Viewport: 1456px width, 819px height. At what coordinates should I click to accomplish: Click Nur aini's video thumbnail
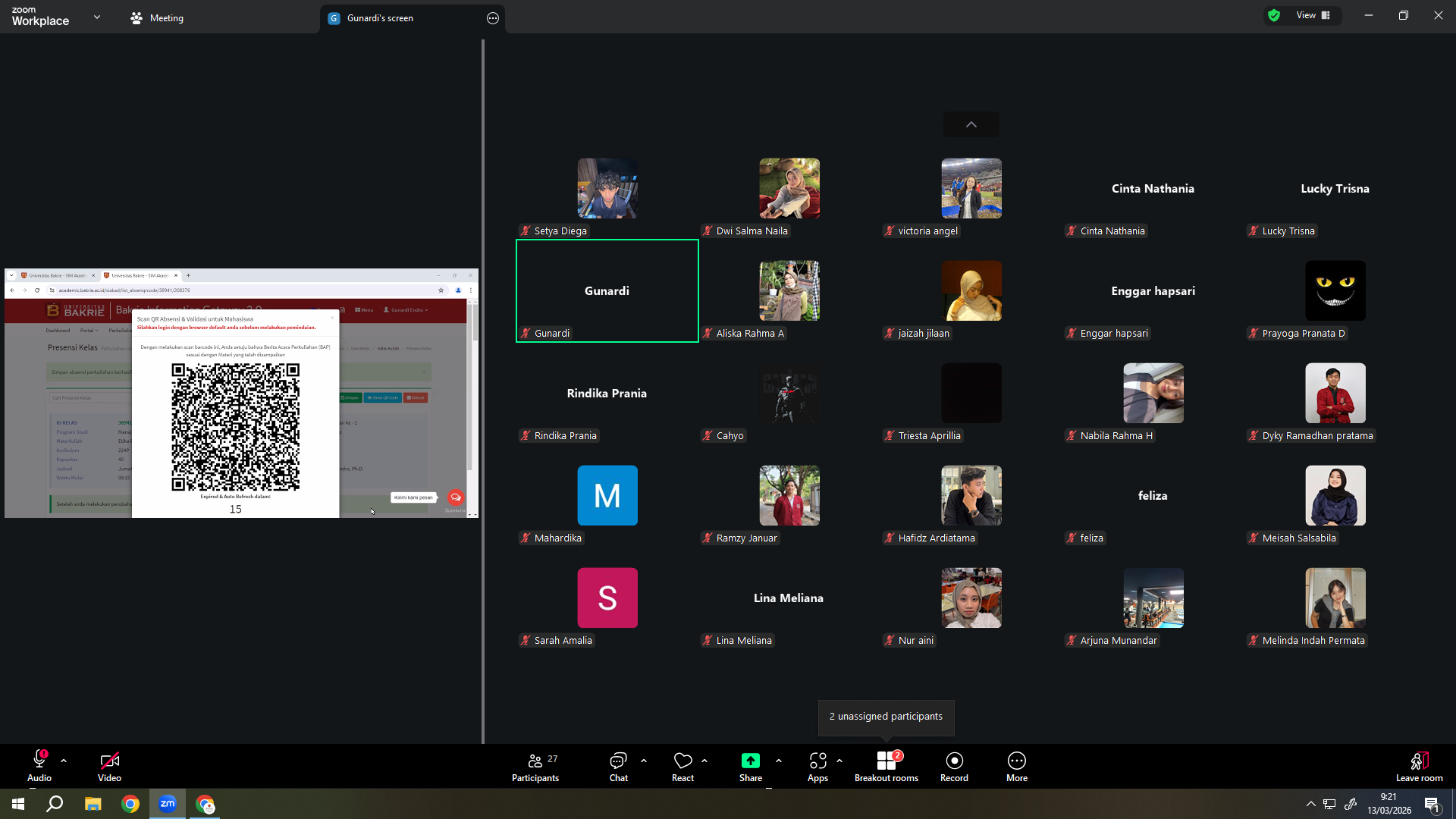(971, 598)
